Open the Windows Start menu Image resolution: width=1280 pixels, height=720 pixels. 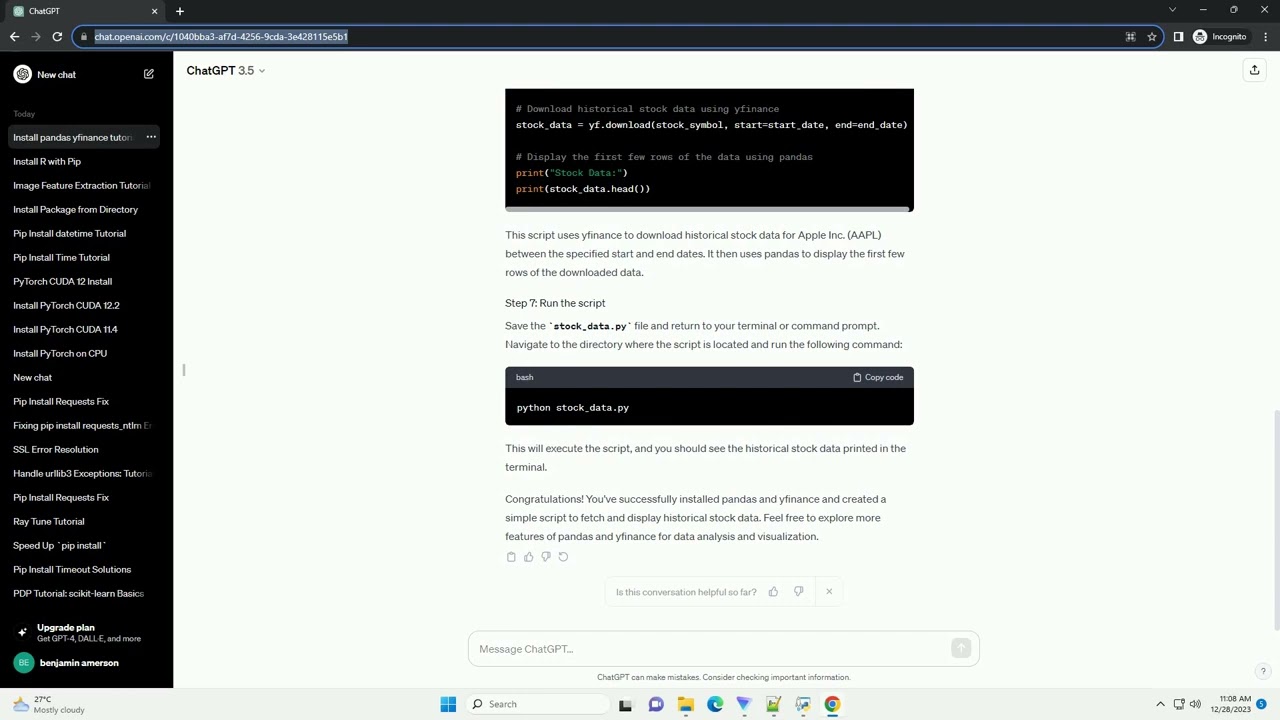point(448,704)
